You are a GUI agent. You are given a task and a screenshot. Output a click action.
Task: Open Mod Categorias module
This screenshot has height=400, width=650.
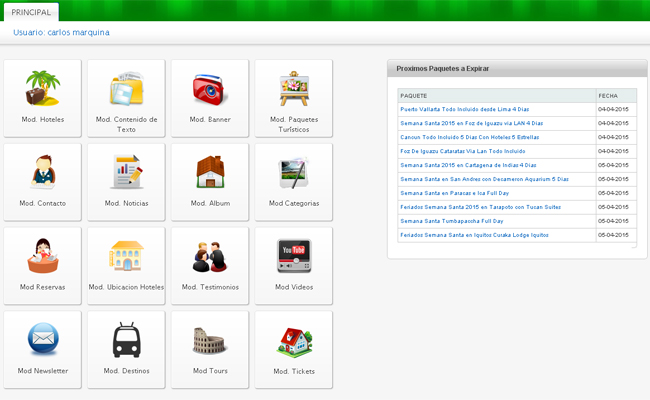(294, 172)
